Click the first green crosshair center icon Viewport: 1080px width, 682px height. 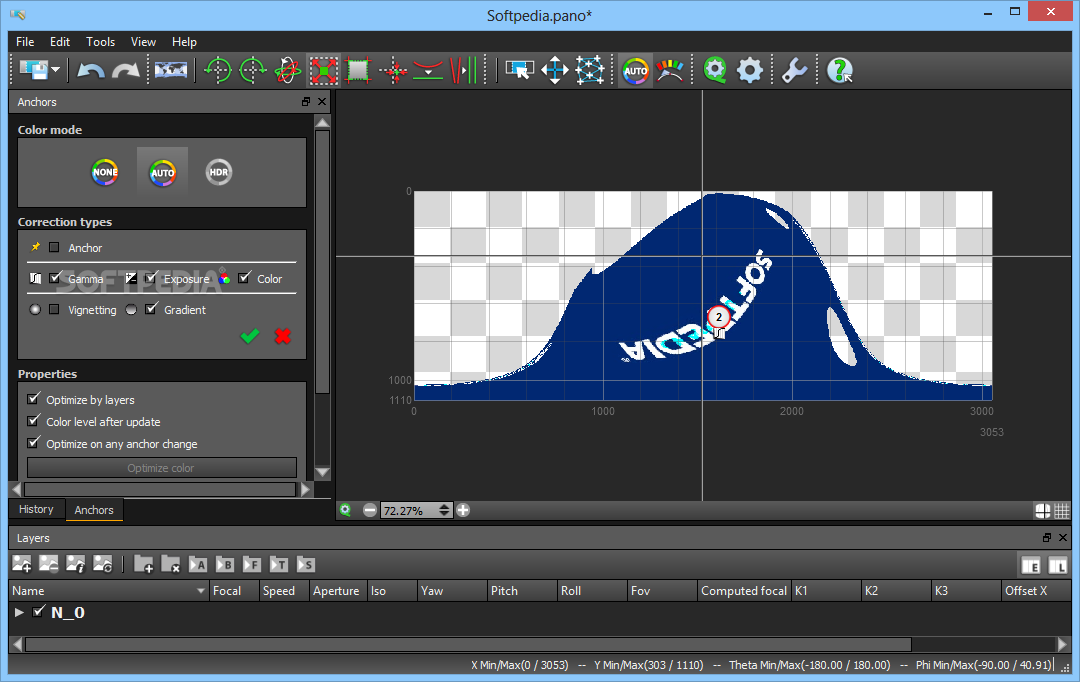coord(218,70)
